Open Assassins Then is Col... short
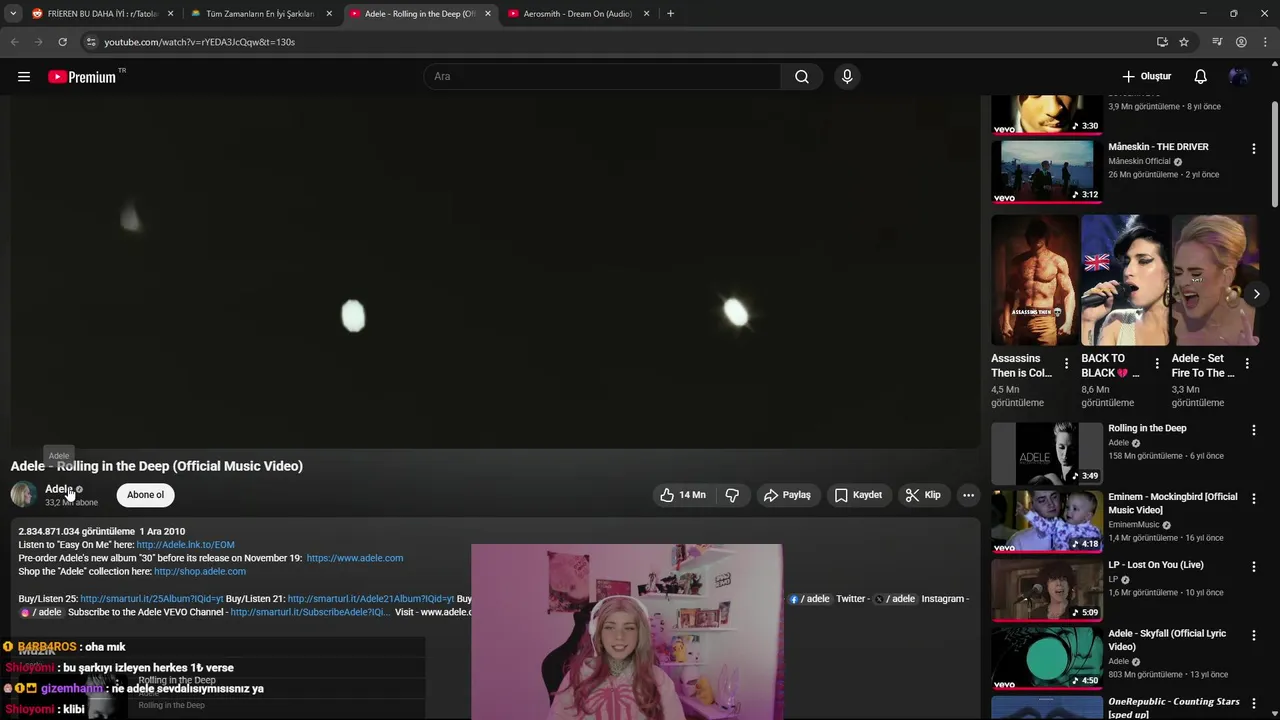This screenshot has height=720, width=1280. pyautogui.click(x=1034, y=280)
